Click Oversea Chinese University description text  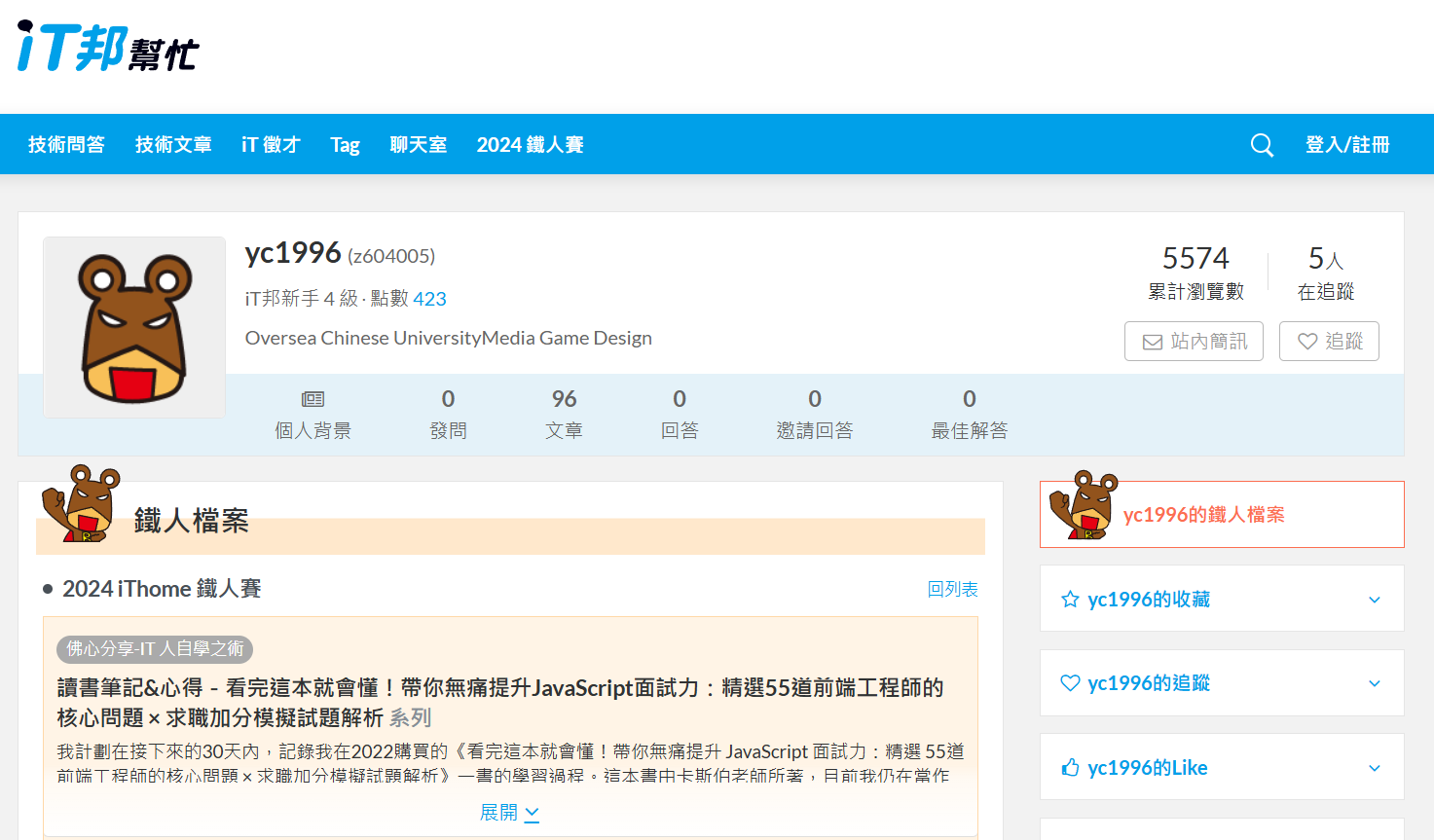click(x=449, y=338)
